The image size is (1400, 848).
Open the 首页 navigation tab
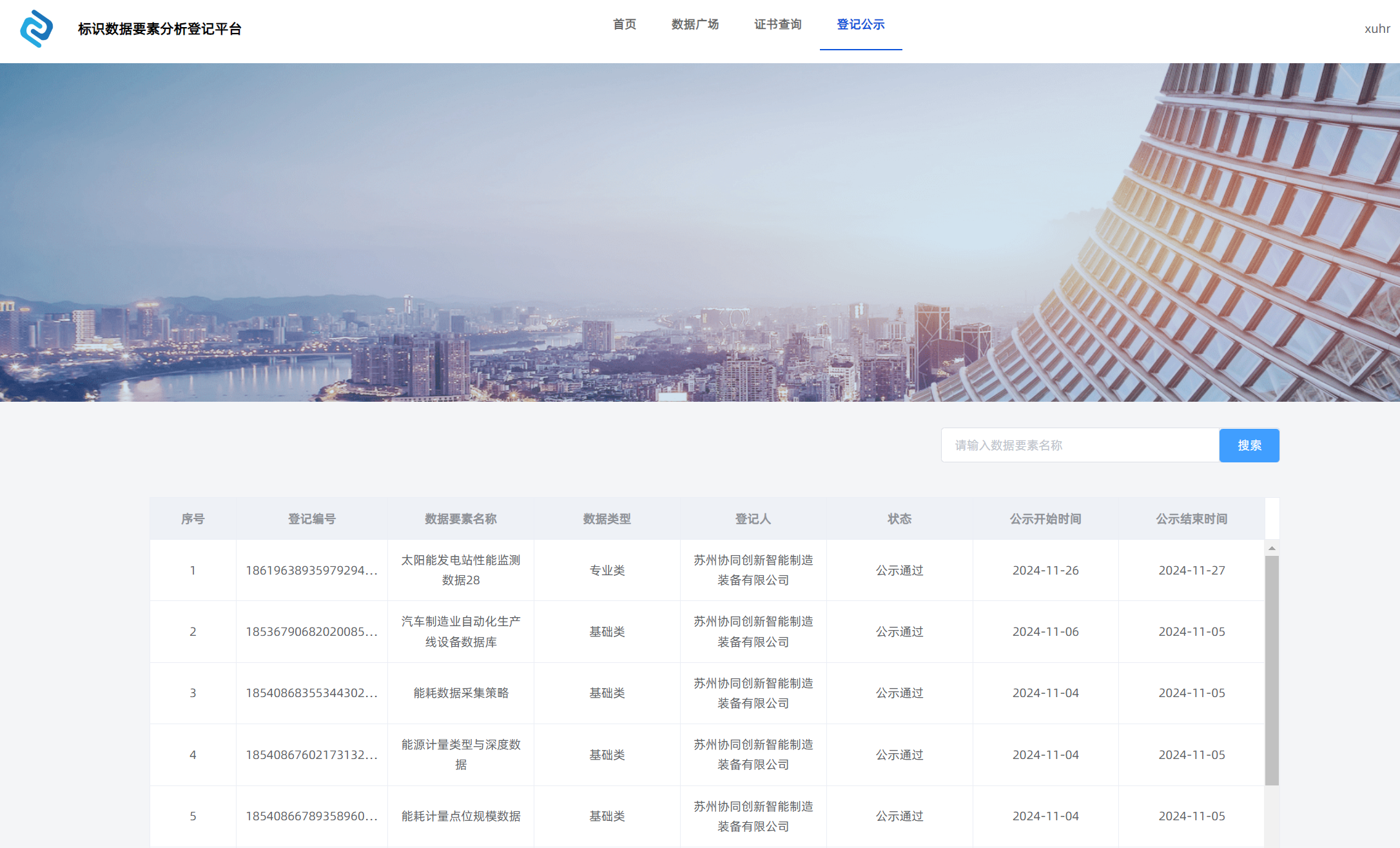click(x=625, y=25)
